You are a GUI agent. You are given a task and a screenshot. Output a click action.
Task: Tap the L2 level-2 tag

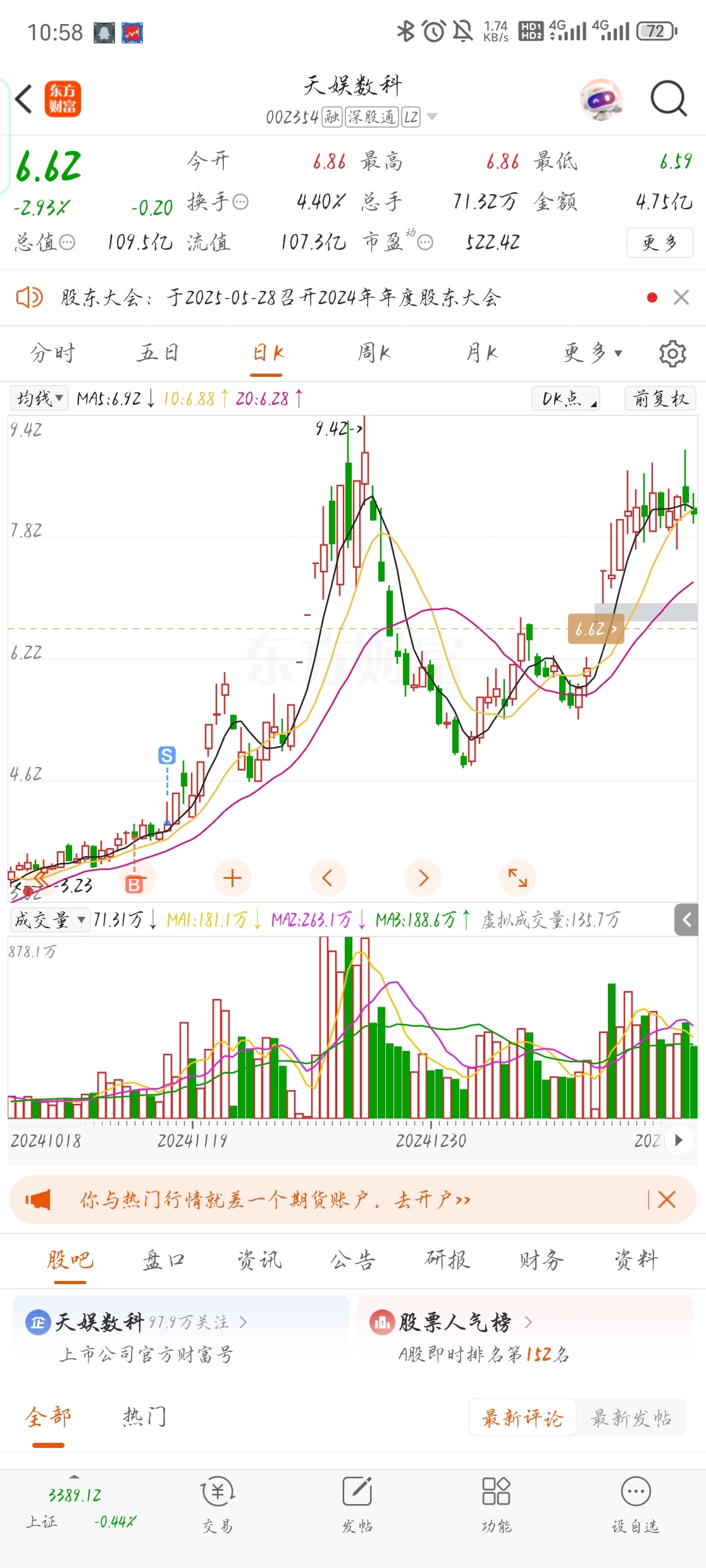point(411,117)
